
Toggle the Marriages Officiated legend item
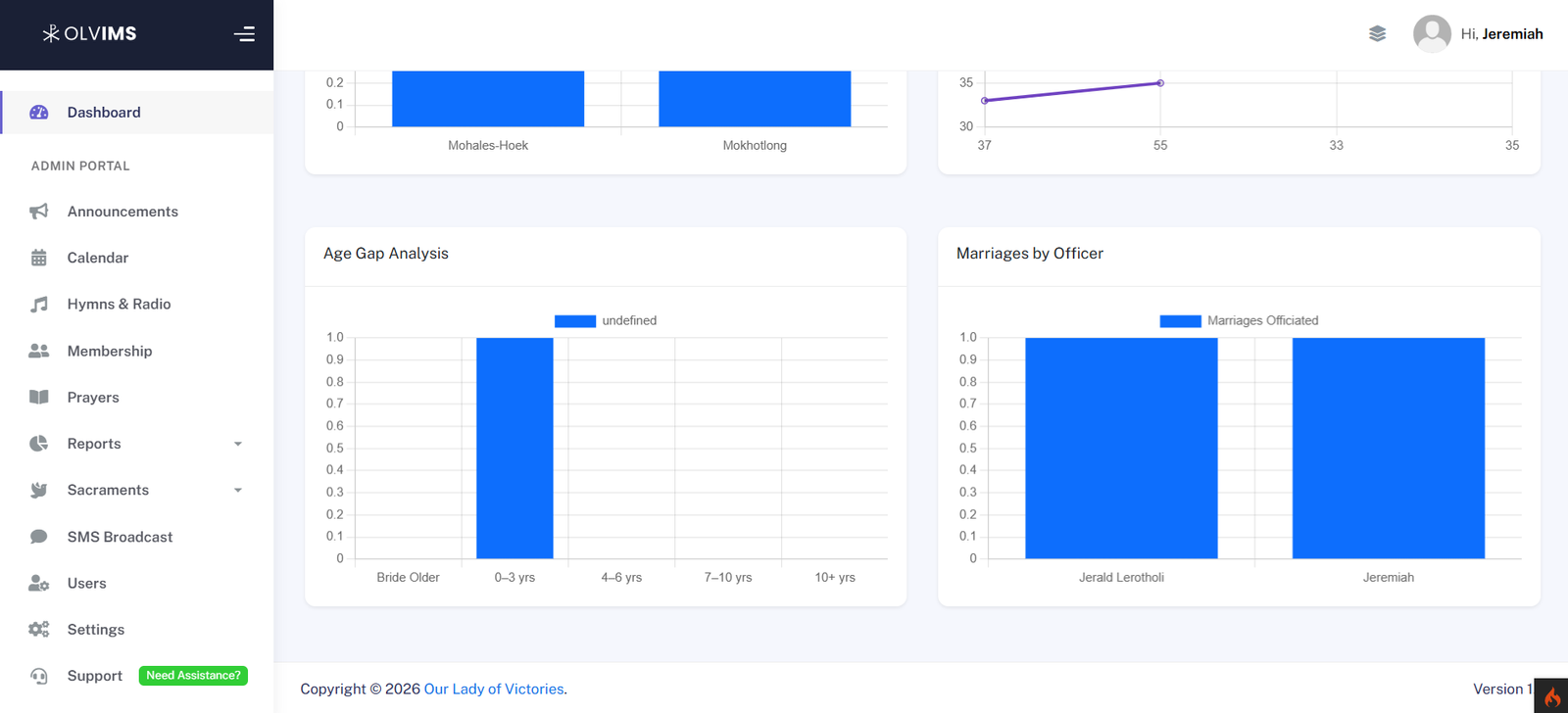pos(1239,321)
